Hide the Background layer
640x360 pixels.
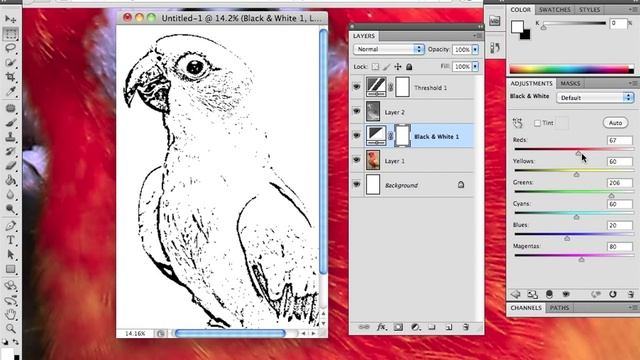(357, 184)
